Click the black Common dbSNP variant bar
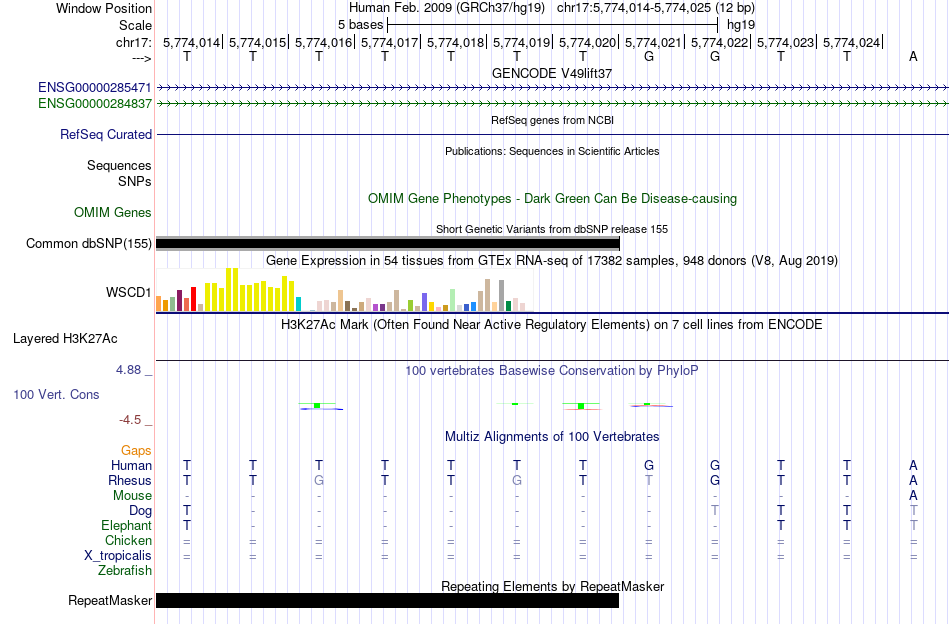This screenshot has height=624, width=950. click(x=388, y=244)
